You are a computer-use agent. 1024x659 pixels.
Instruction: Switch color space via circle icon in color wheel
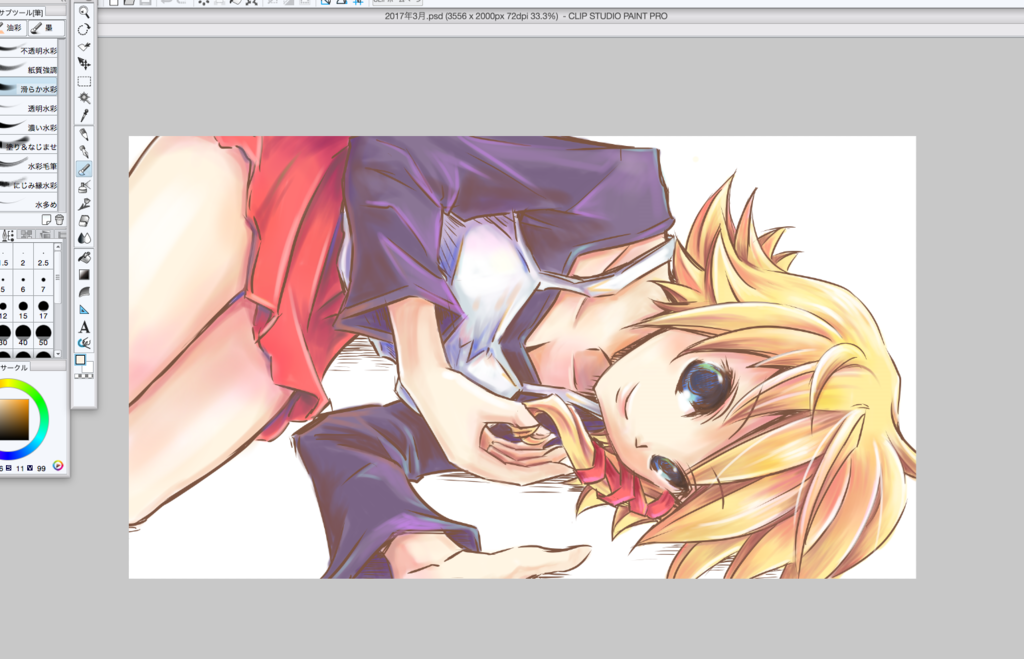point(58,466)
